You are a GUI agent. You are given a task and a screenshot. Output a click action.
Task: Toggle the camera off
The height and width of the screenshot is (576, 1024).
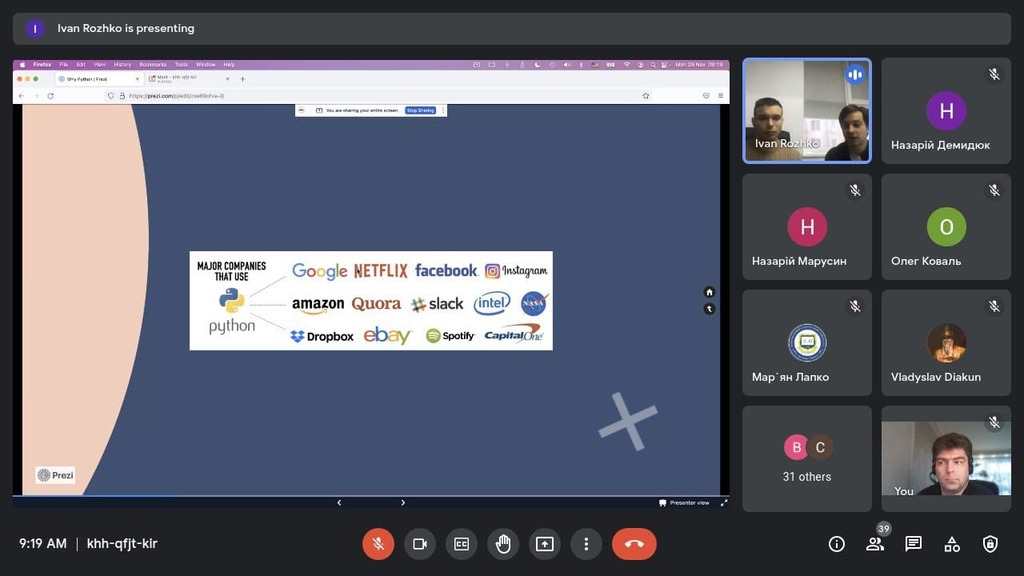click(x=420, y=544)
